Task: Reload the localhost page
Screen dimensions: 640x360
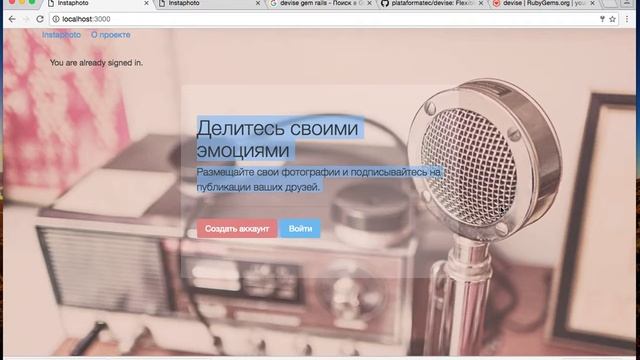Action: (40, 19)
